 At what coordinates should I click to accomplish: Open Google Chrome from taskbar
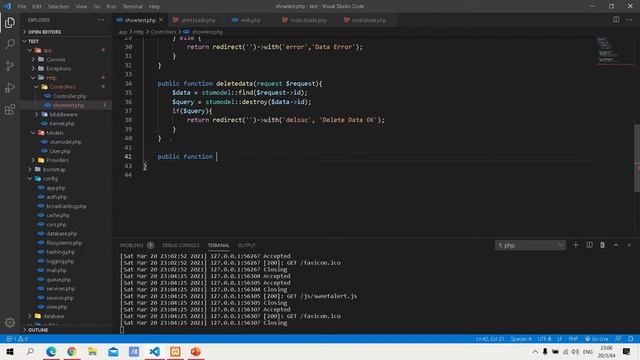click(x=72, y=351)
